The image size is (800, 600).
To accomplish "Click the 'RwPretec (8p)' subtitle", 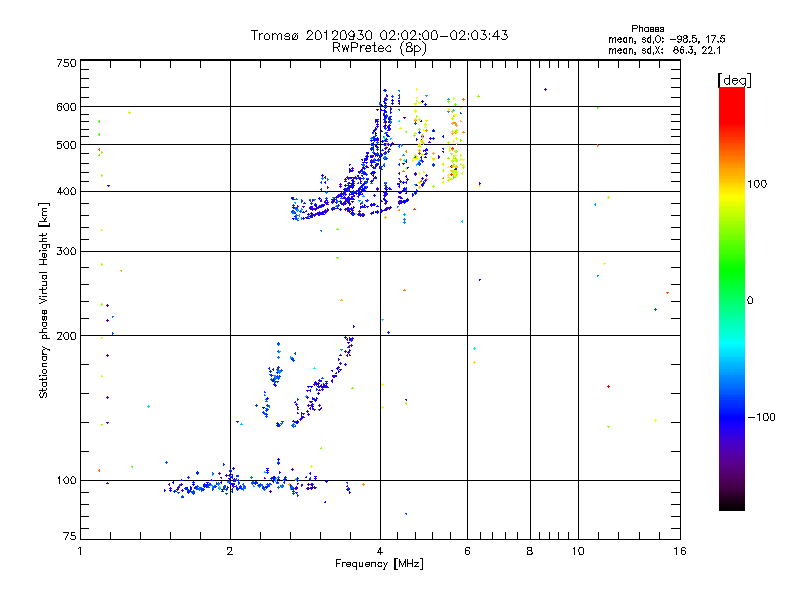I will pos(379,48).
